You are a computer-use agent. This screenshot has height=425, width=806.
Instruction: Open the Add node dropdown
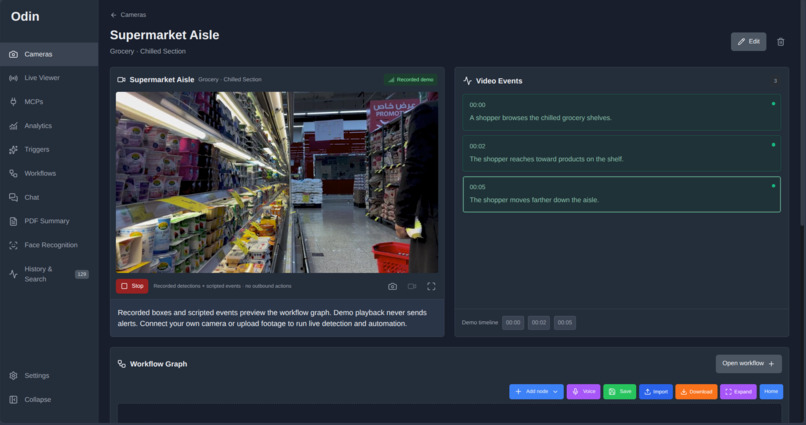click(x=536, y=392)
